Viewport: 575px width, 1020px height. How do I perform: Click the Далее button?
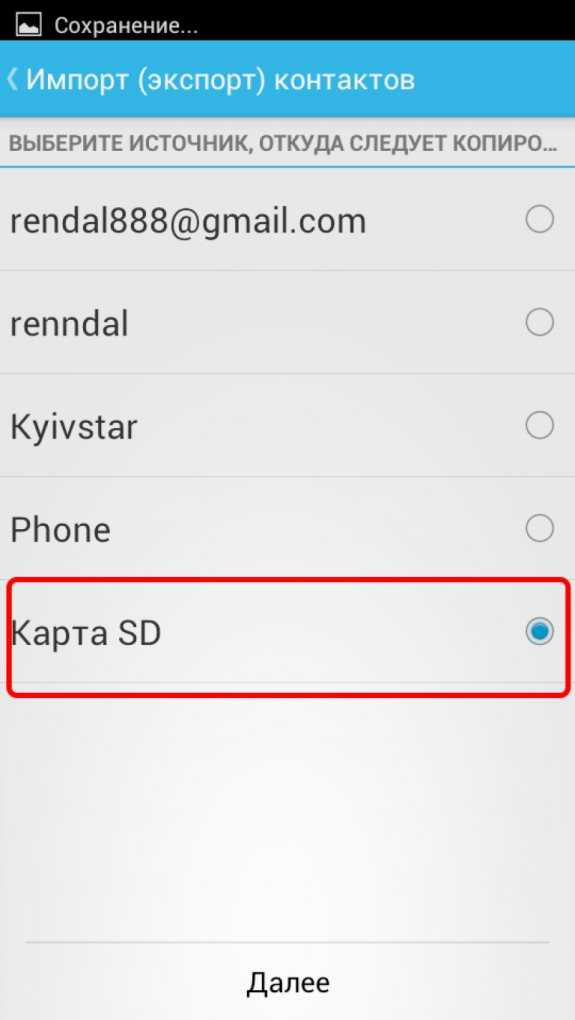click(288, 982)
